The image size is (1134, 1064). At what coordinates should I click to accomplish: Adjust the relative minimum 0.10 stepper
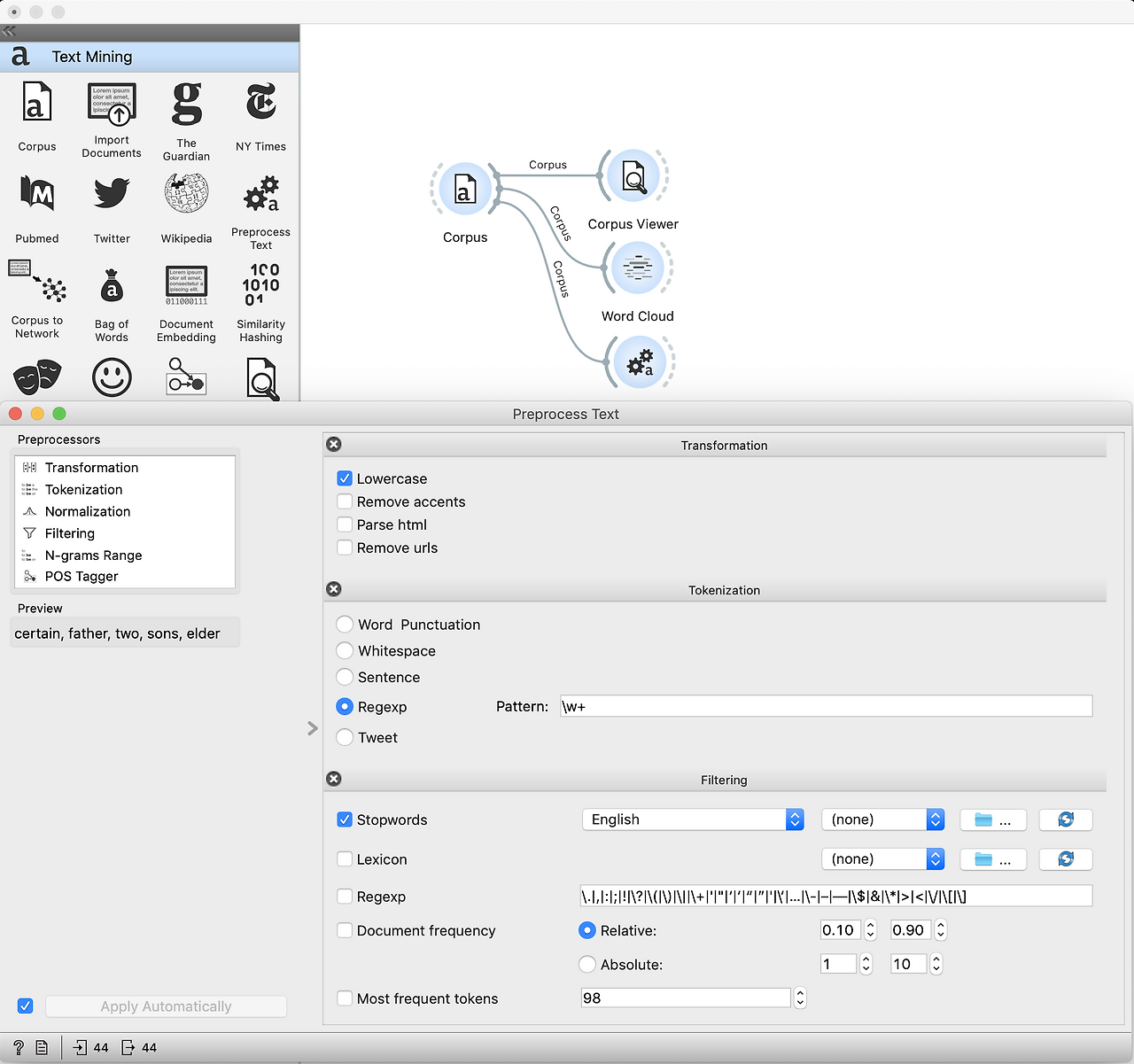[x=870, y=930]
